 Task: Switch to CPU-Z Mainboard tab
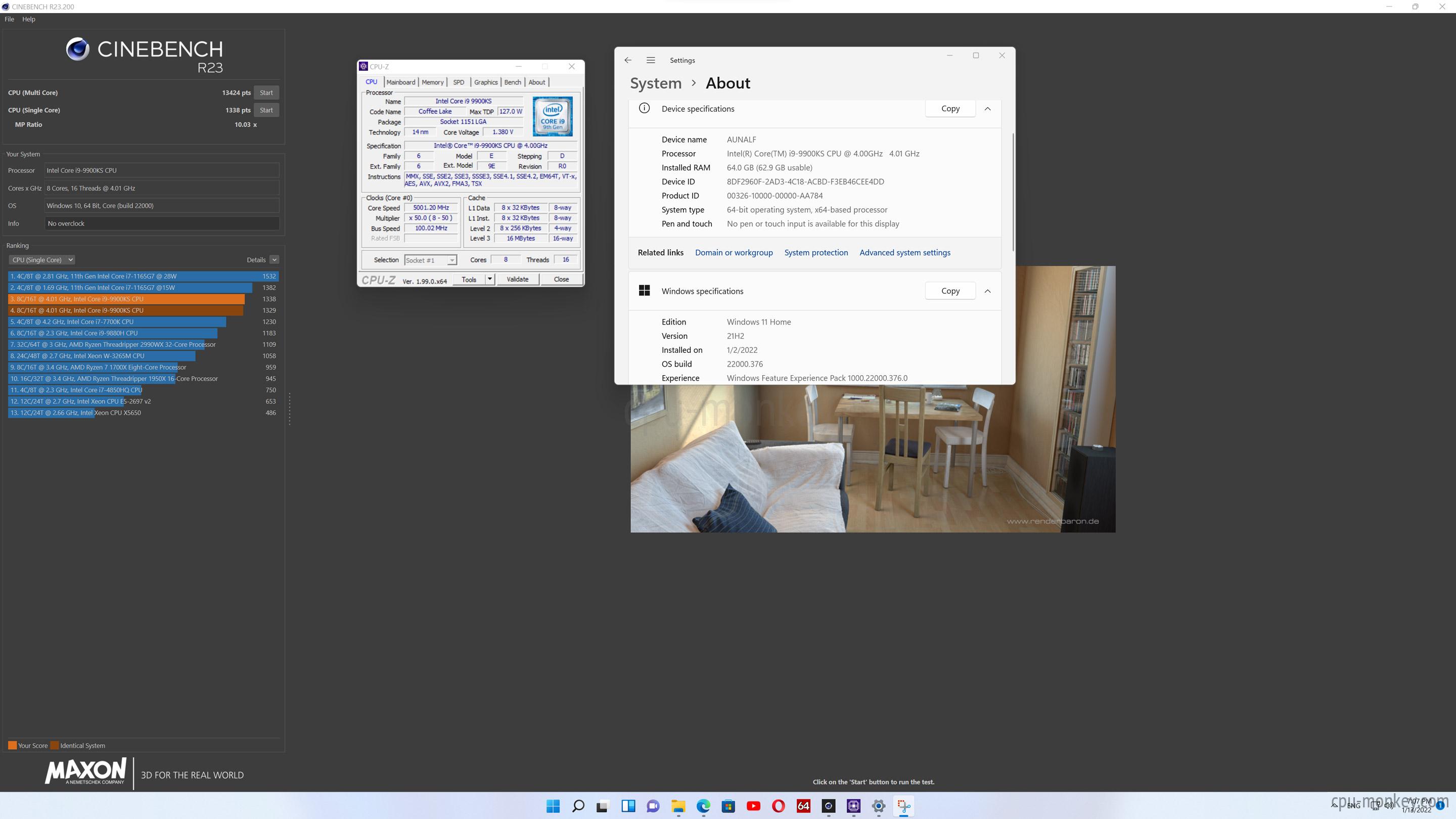tap(401, 82)
